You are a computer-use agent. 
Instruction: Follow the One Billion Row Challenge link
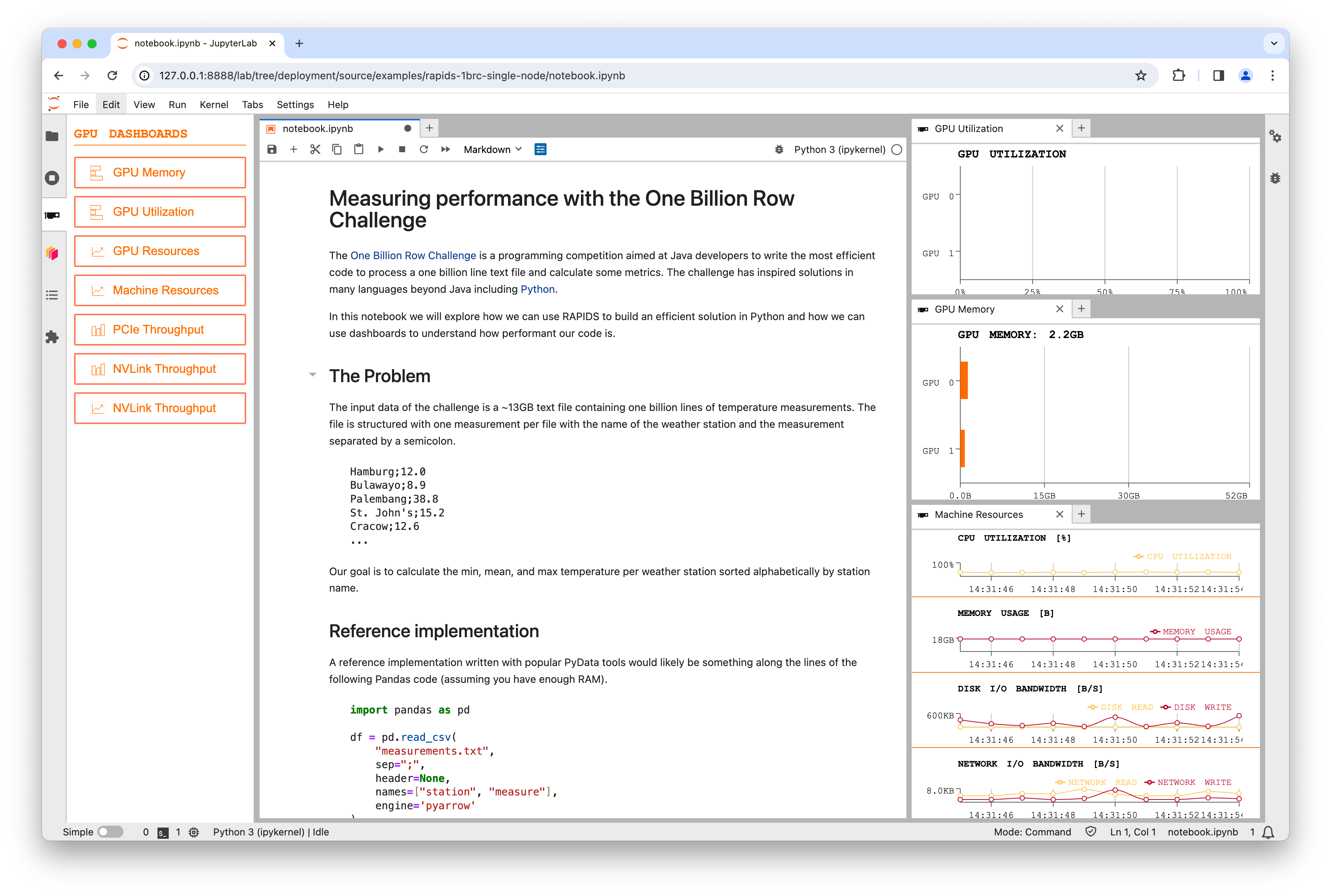pos(413,255)
